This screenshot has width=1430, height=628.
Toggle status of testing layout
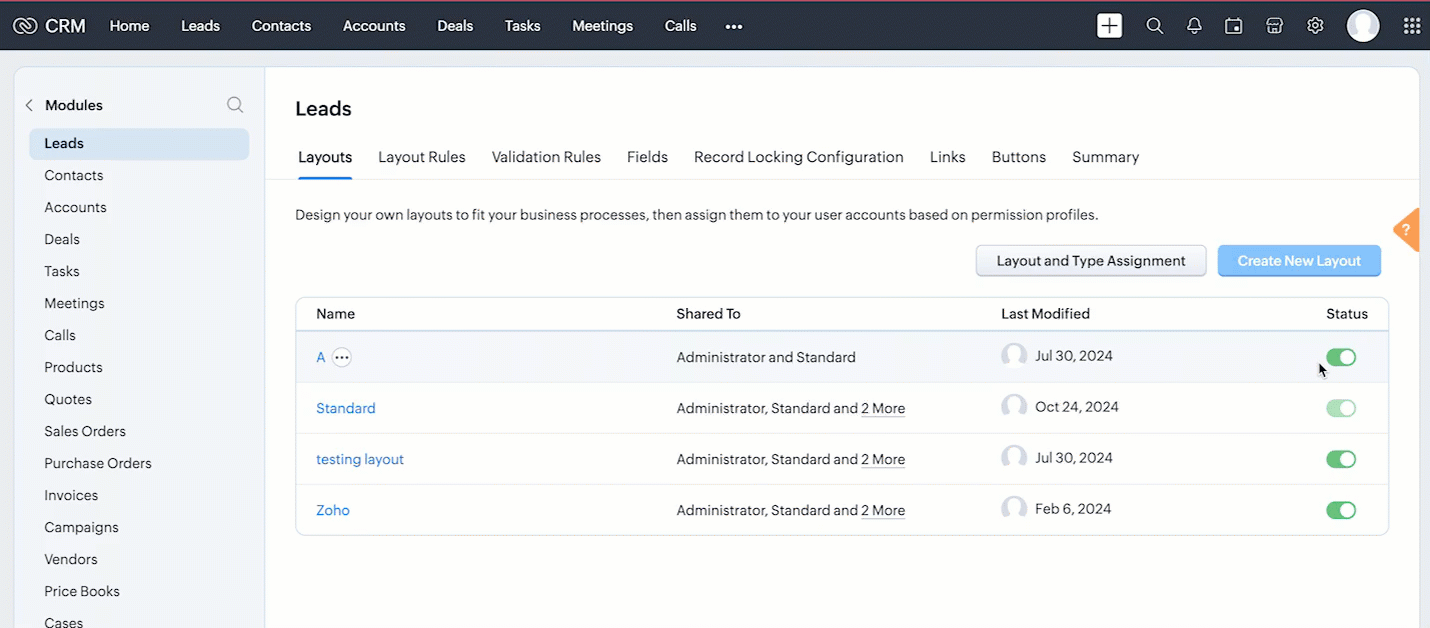[1340, 459]
